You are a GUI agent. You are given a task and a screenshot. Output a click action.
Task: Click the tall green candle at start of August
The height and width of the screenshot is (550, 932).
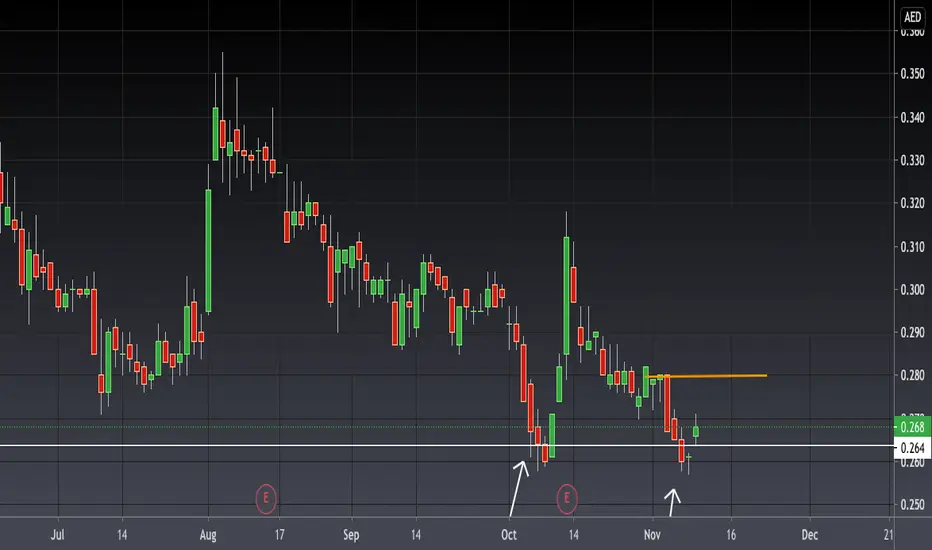[209, 250]
